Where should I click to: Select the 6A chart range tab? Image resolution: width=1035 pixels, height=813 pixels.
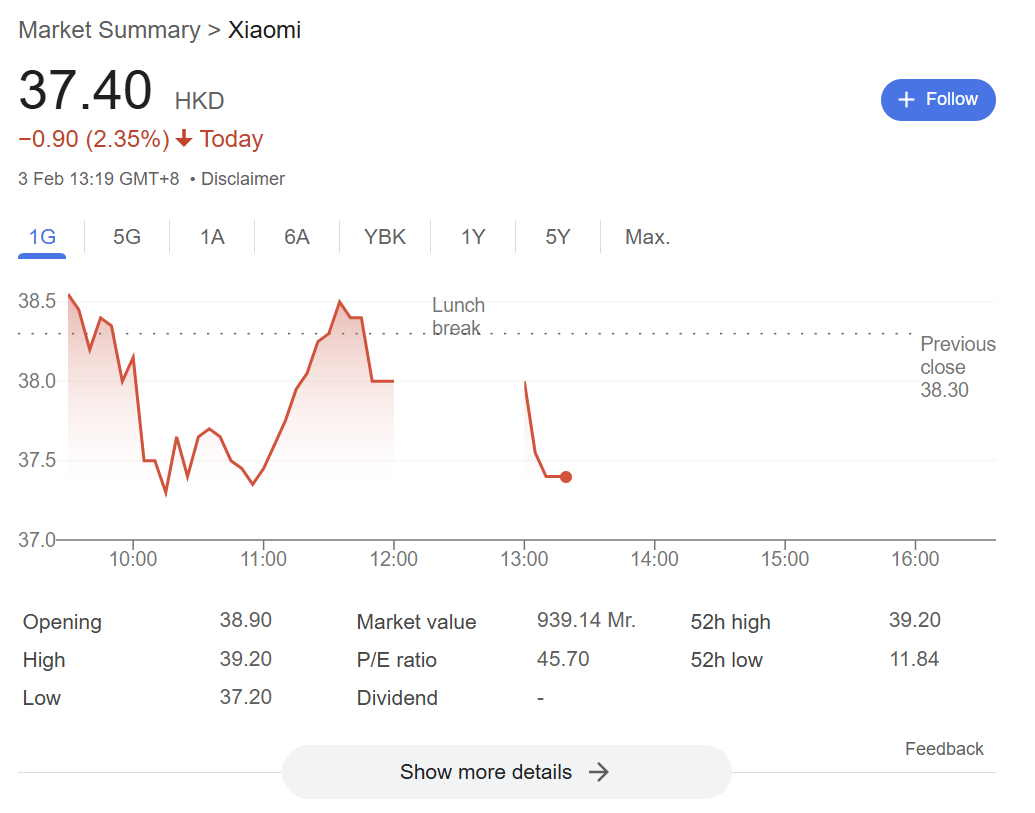coord(296,236)
